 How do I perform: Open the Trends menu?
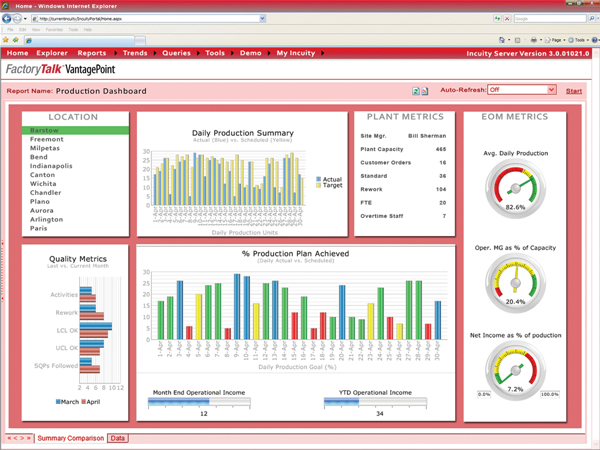pos(137,53)
